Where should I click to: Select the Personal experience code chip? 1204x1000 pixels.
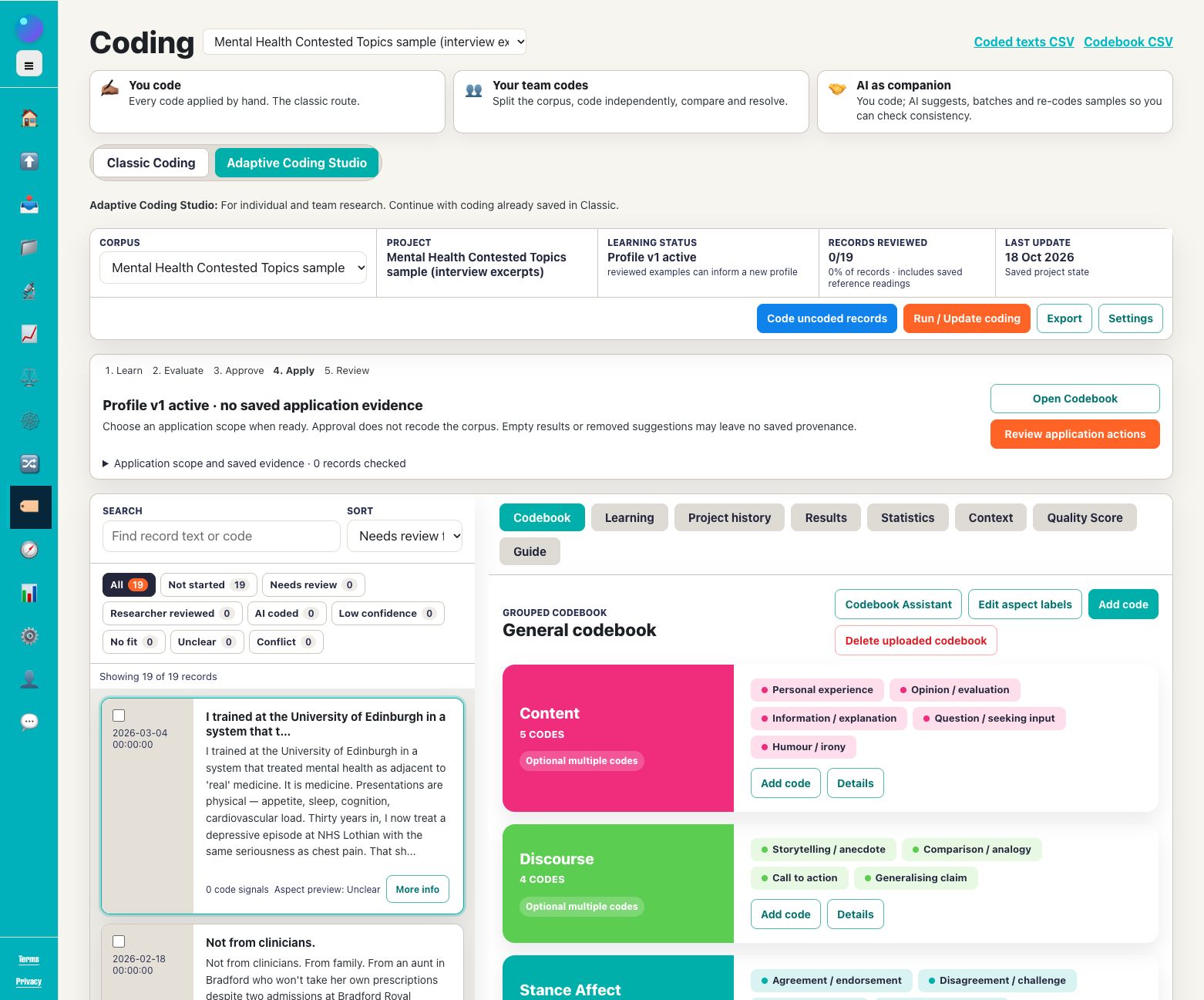pyautogui.click(x=817, y=689)
